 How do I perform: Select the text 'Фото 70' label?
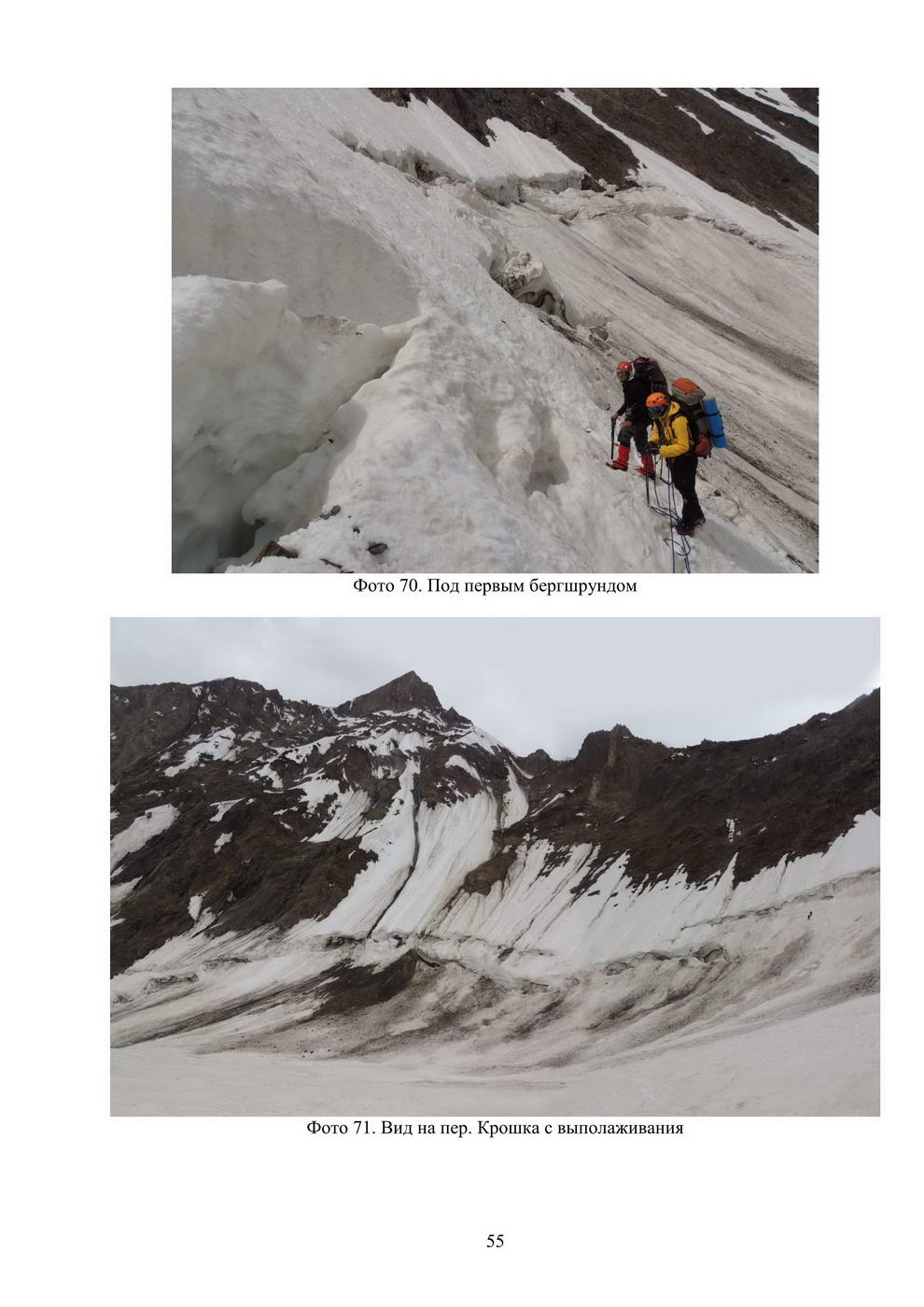click(x=386, y=586)
